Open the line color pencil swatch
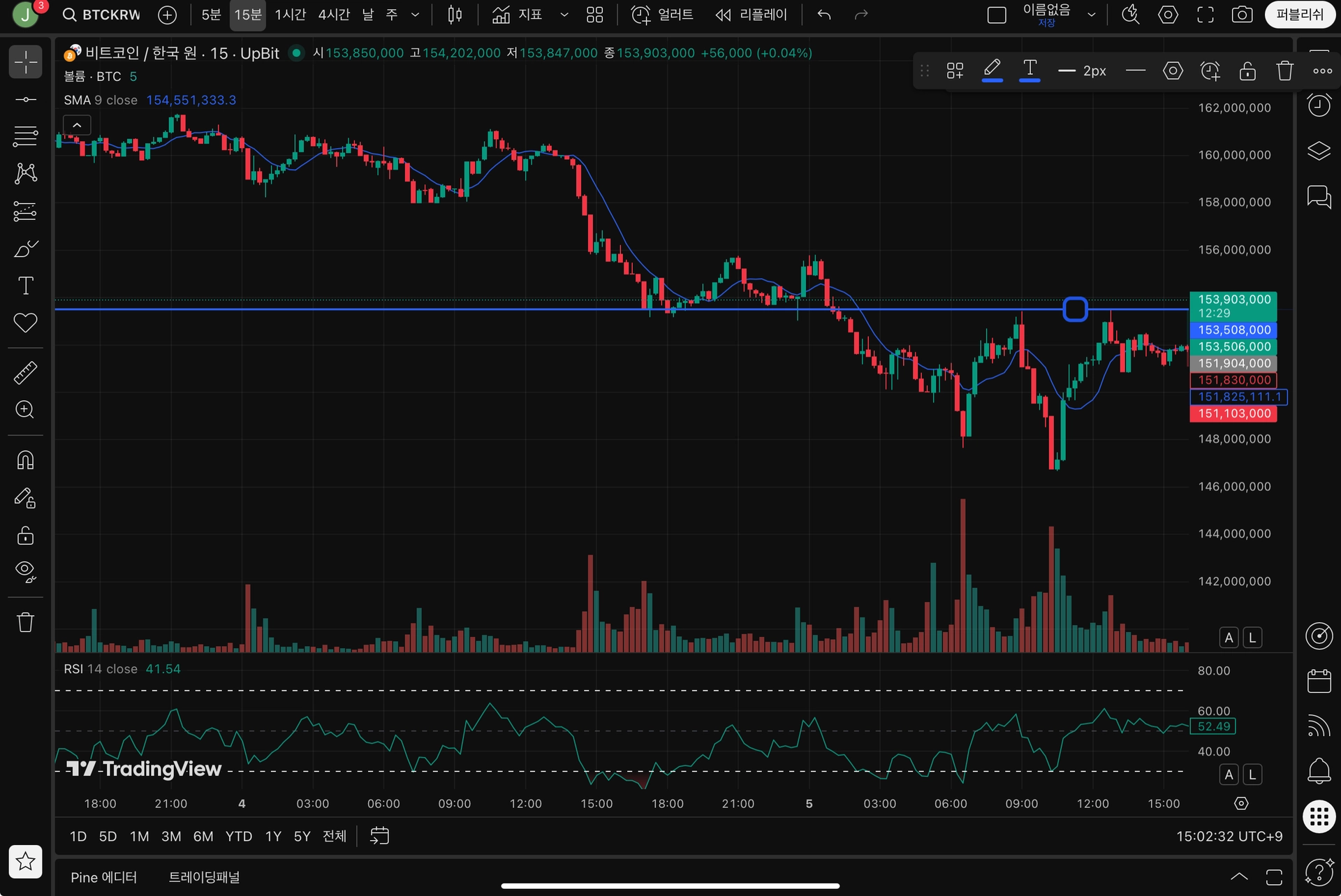The width and height of the screenshot is (1341, 896). tap(992, 70)
